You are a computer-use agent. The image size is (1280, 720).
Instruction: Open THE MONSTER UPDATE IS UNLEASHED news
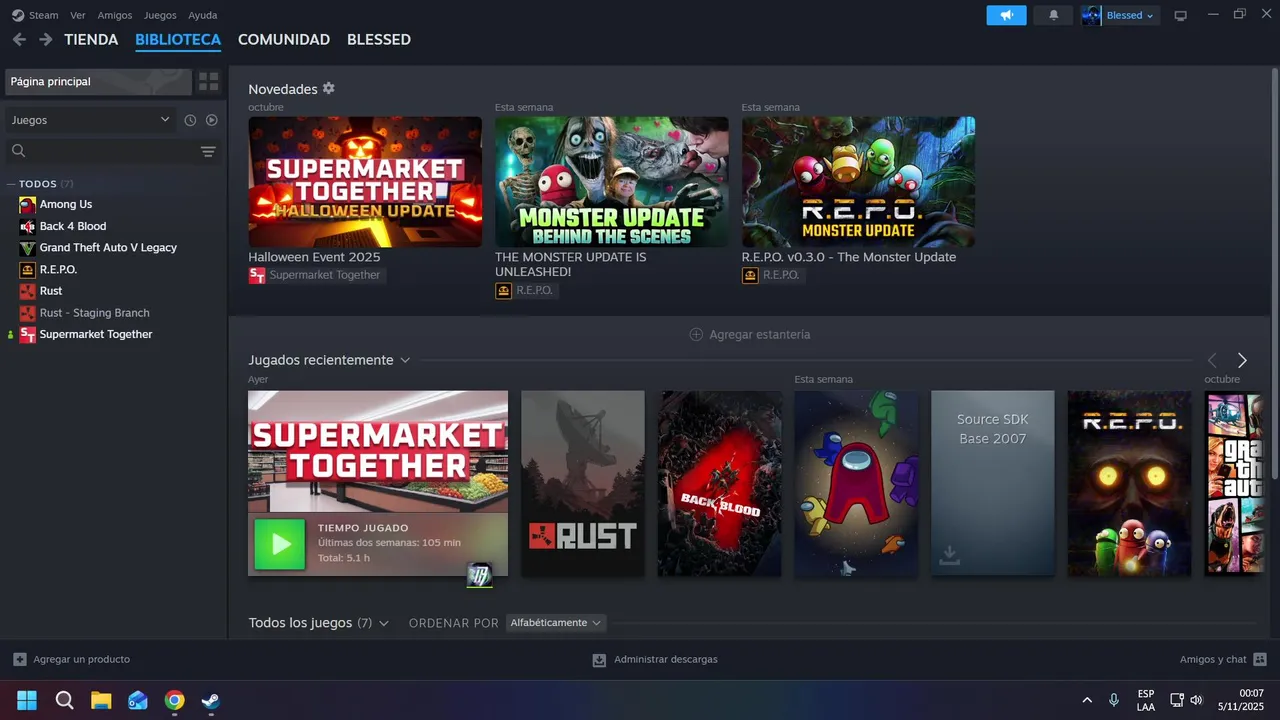[571, 264]
